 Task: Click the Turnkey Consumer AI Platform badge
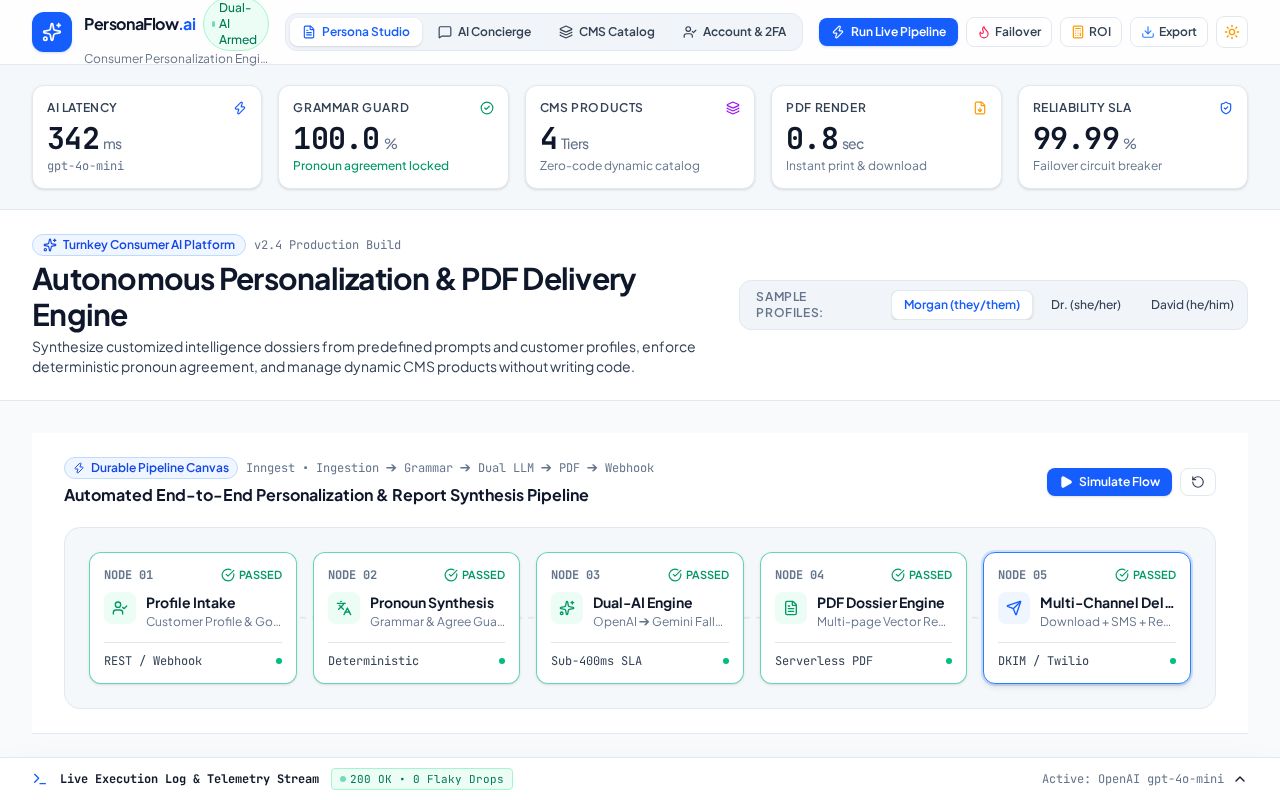(x=139, y=245)
